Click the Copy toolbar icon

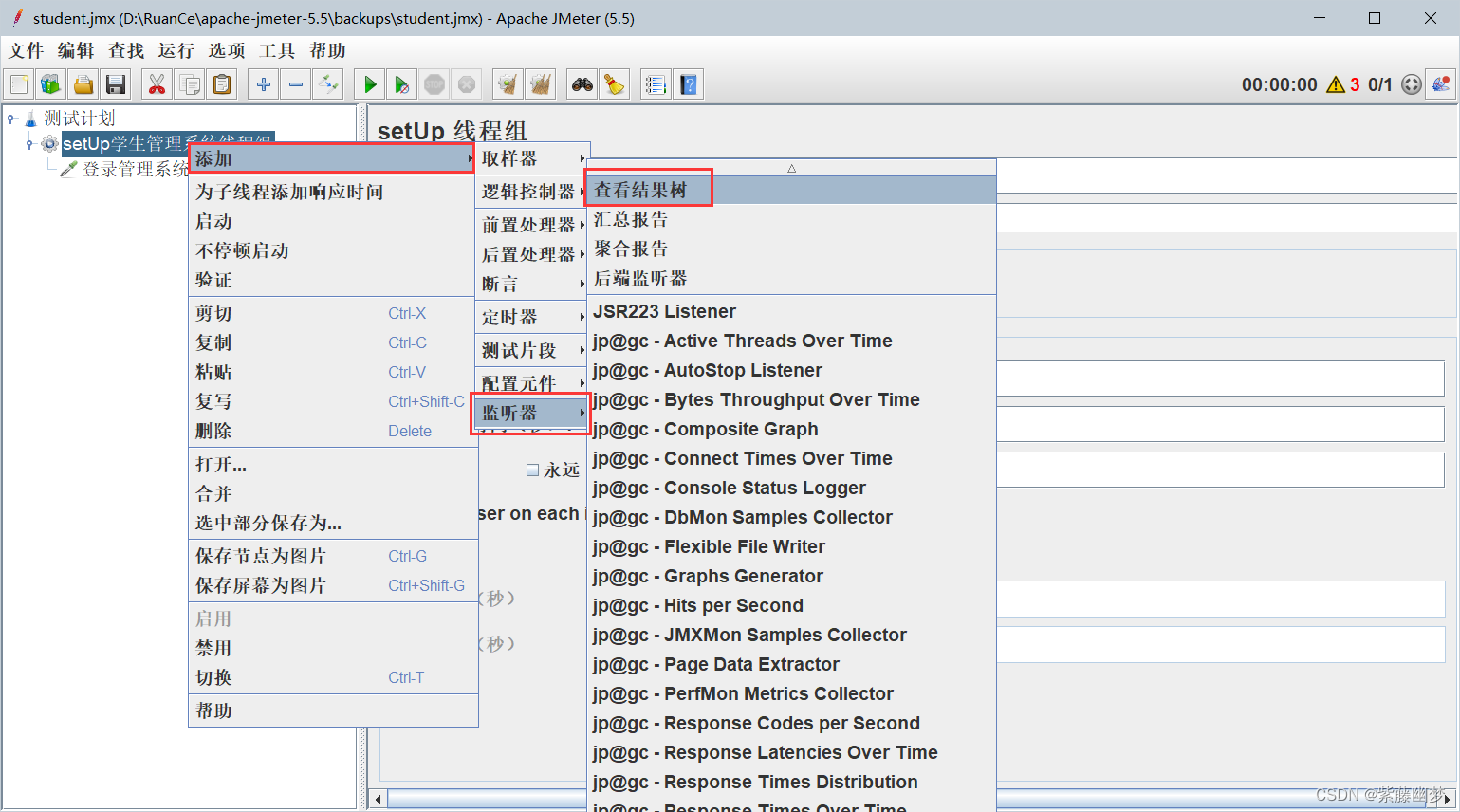(190, 84)
